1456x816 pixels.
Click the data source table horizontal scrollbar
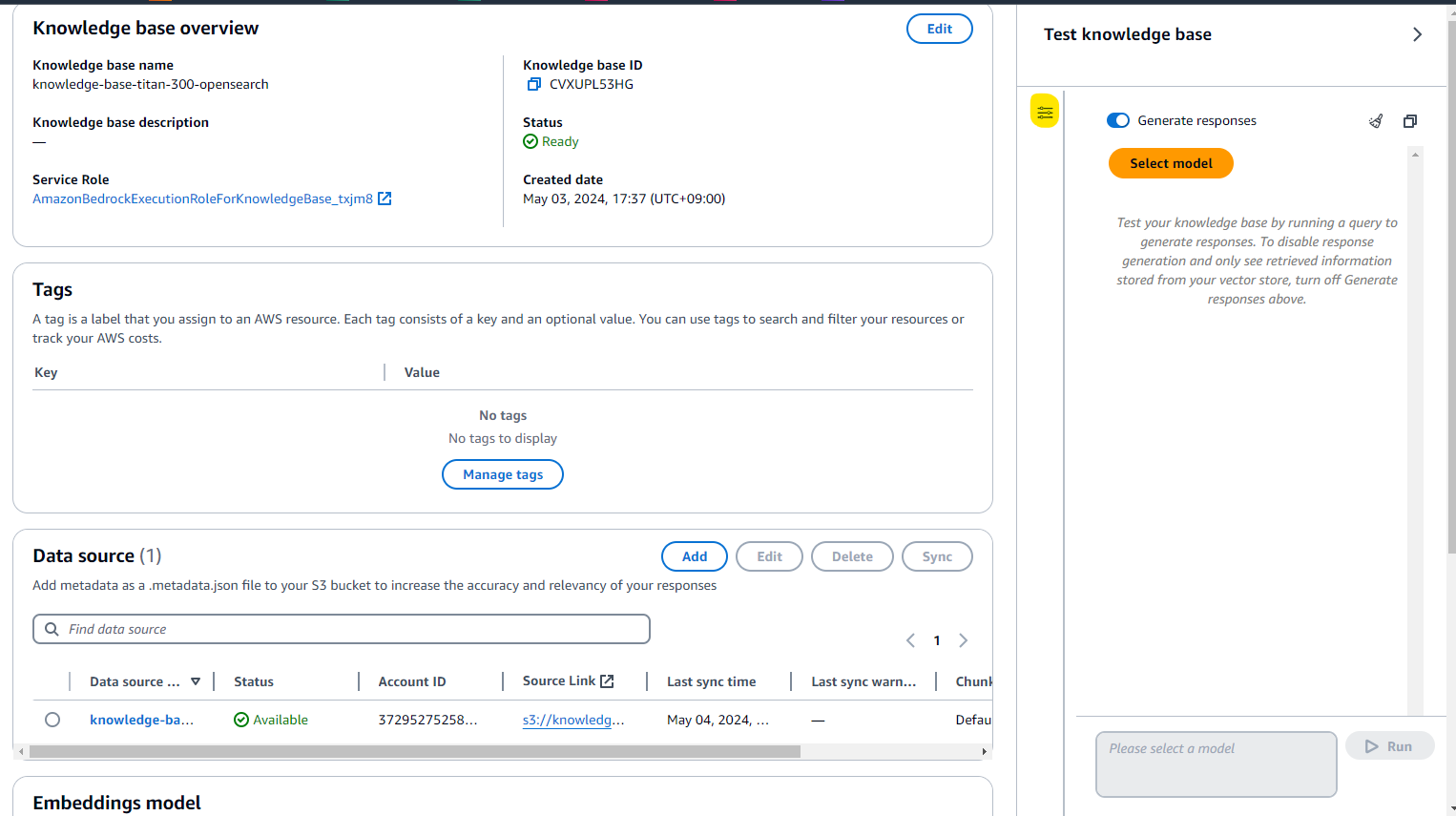(x=414, y=752)
